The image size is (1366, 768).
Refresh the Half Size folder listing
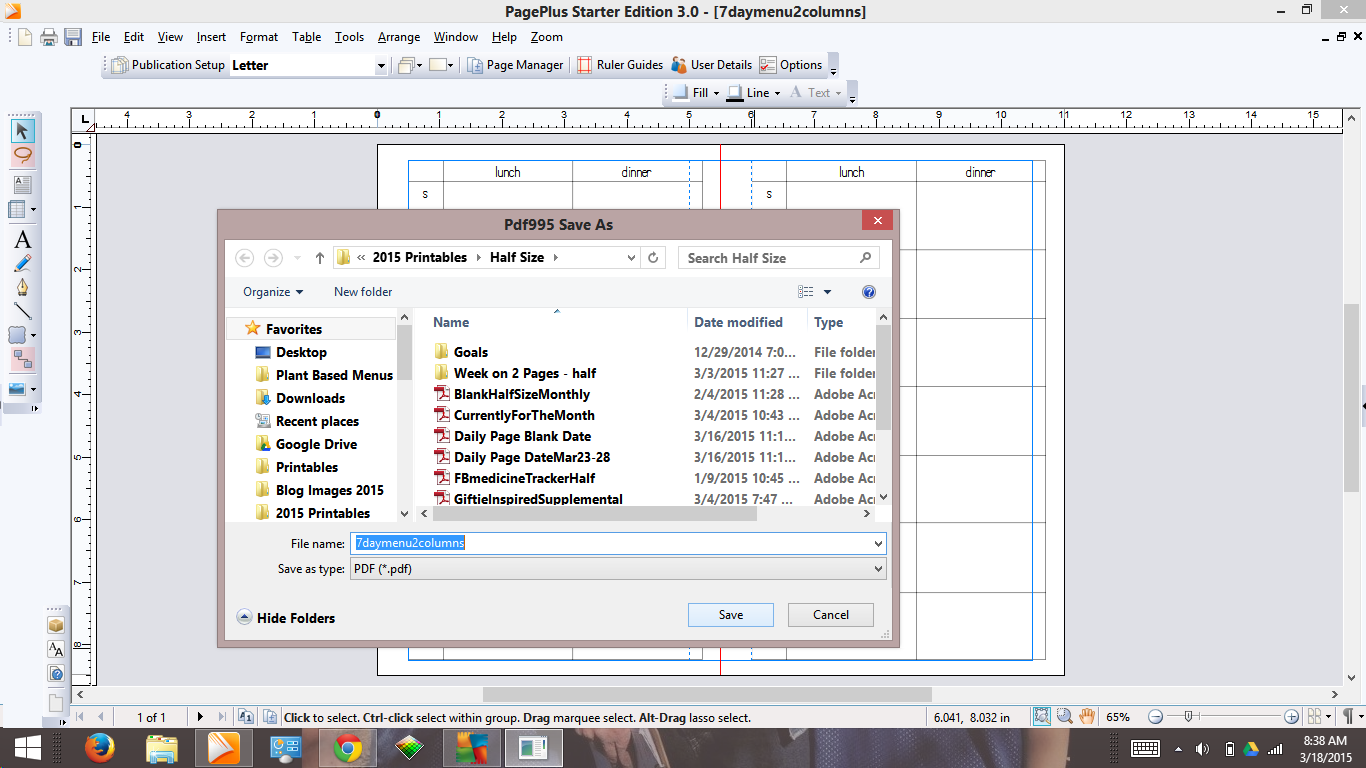tap(653, 258)
